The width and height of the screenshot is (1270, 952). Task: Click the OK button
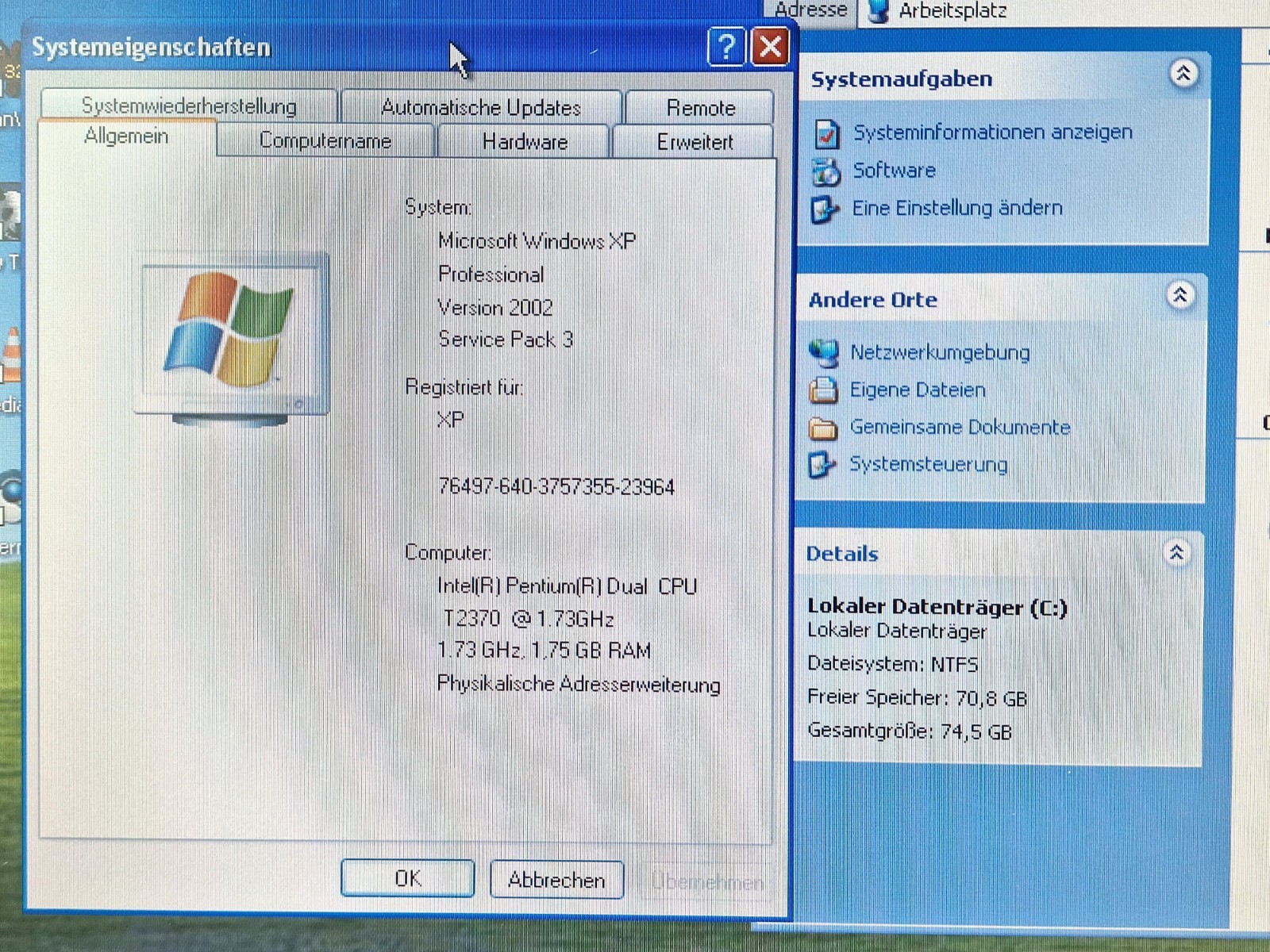click(x=407, y=878)
